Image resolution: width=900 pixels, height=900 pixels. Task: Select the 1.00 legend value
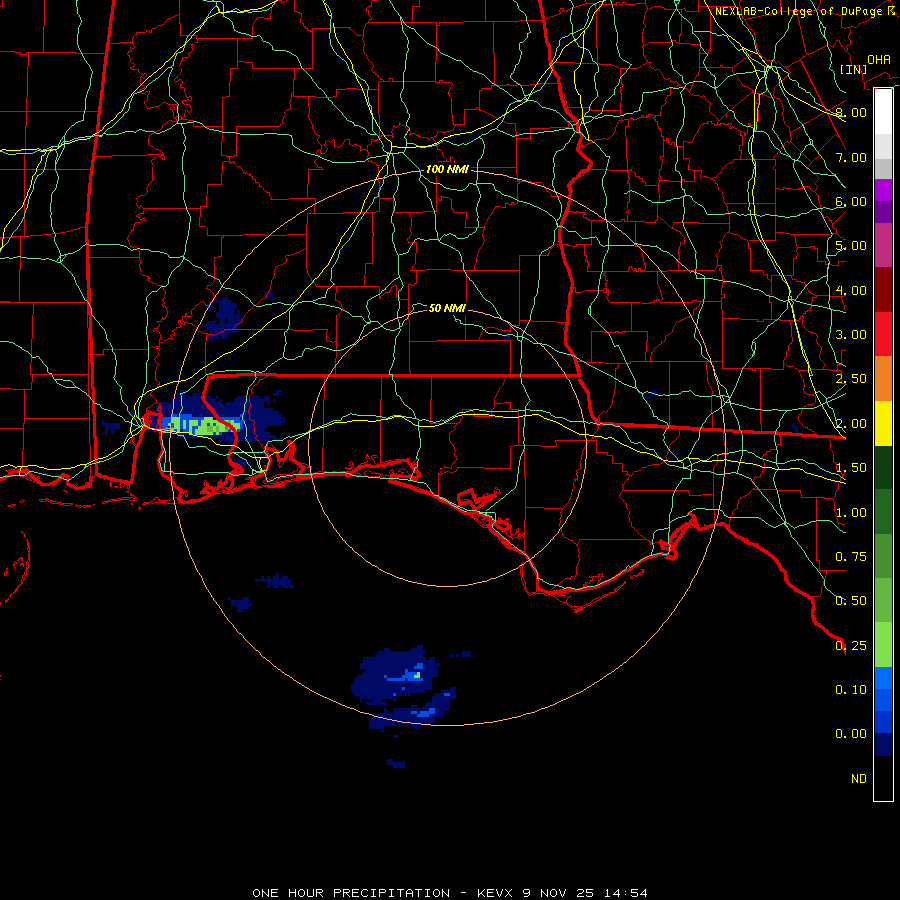pos(851,512)
